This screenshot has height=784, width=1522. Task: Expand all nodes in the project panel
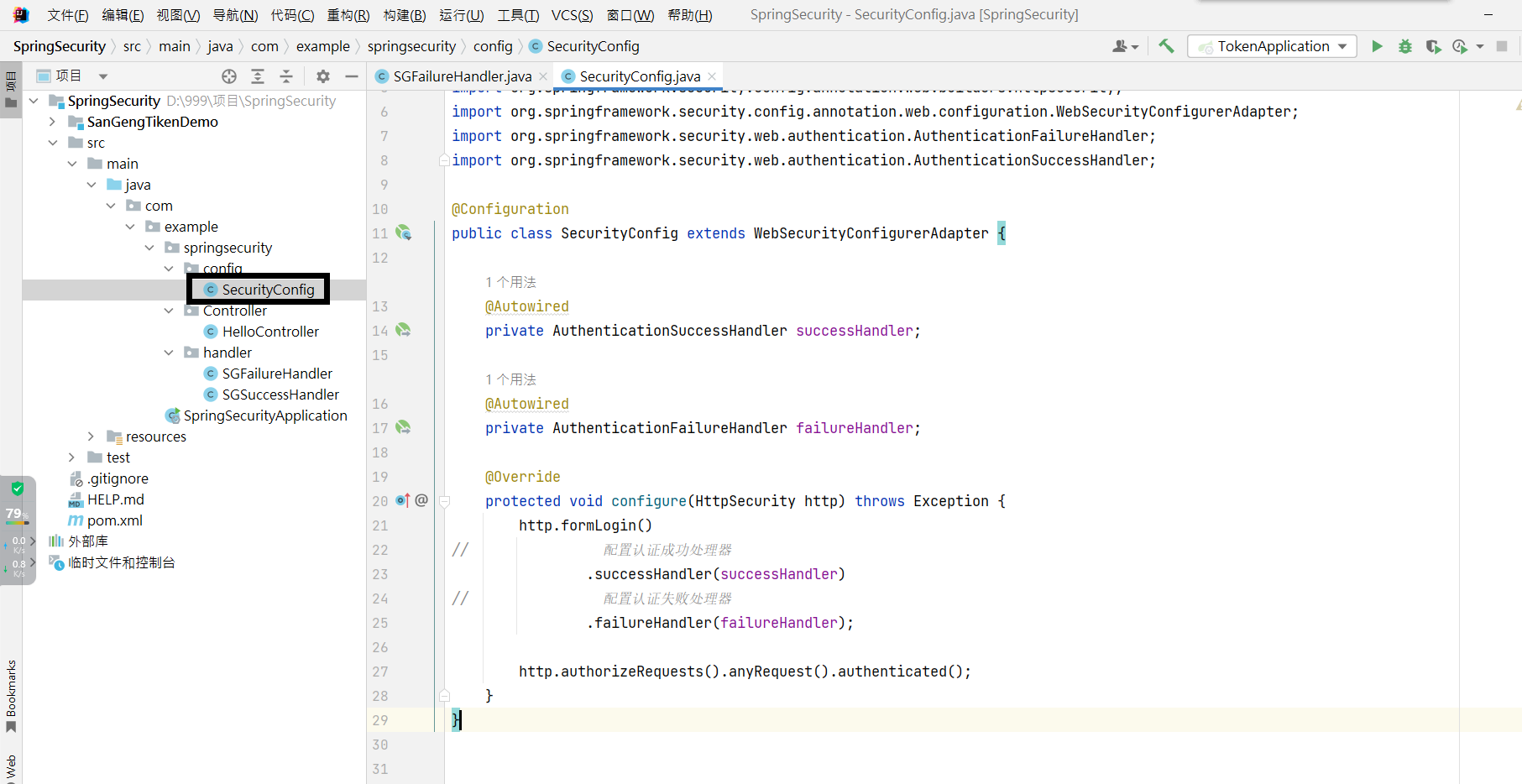258,76
